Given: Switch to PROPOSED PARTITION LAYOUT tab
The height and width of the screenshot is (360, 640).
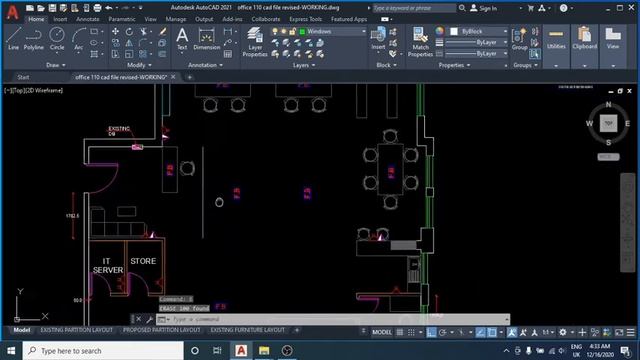Looking at the screenshot, I should pos(162,330).
